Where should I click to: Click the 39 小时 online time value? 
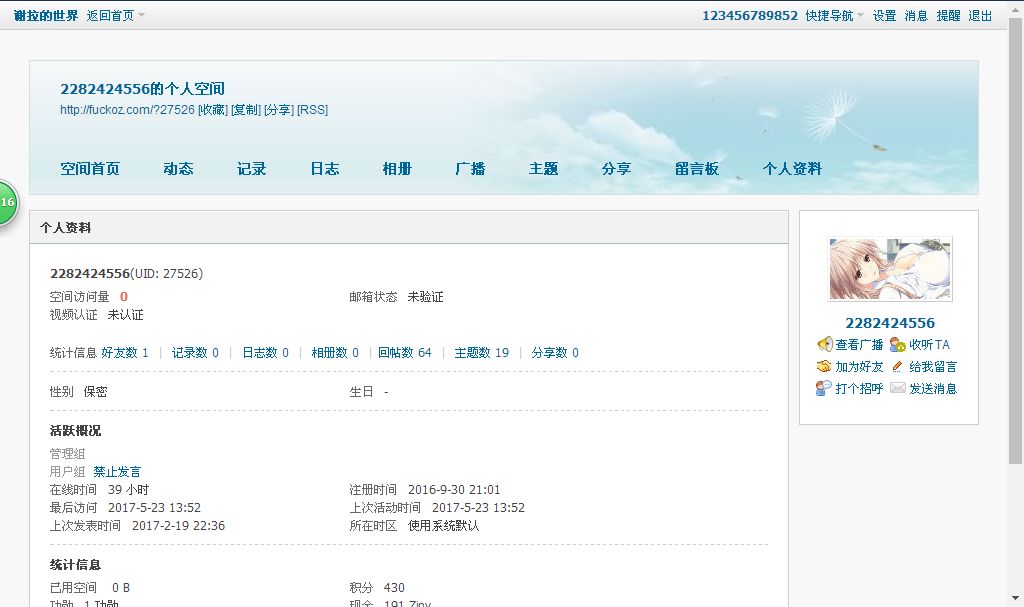coord(129,490)
